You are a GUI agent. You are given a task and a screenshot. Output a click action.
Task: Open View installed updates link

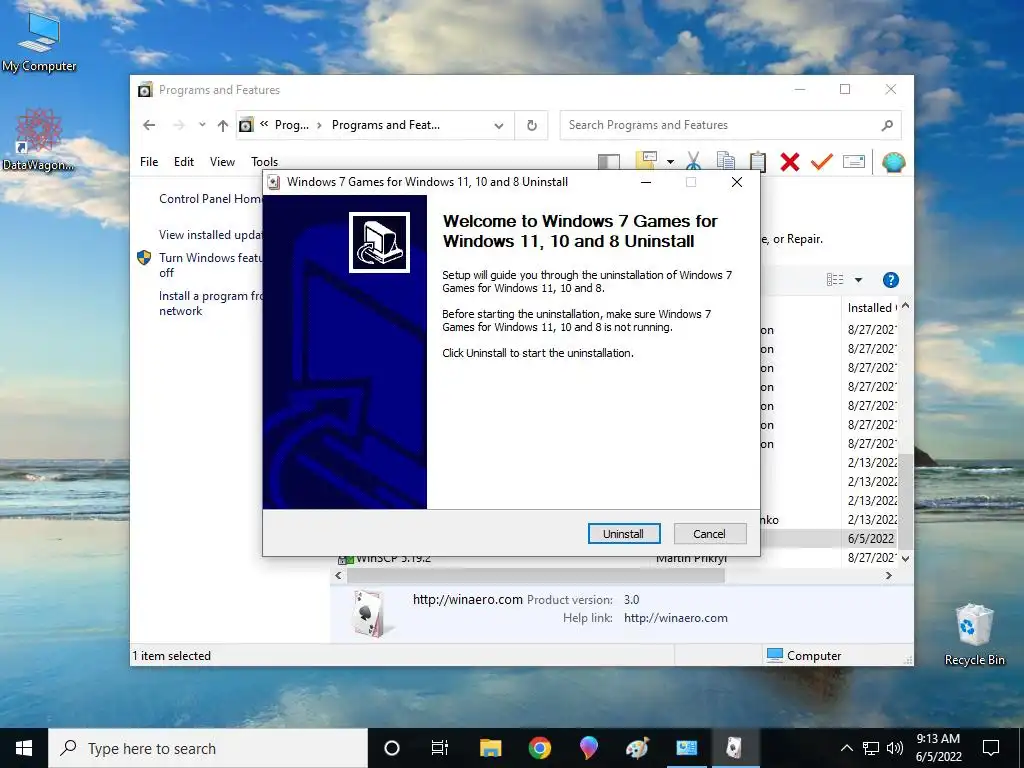(x=210, y=234)
